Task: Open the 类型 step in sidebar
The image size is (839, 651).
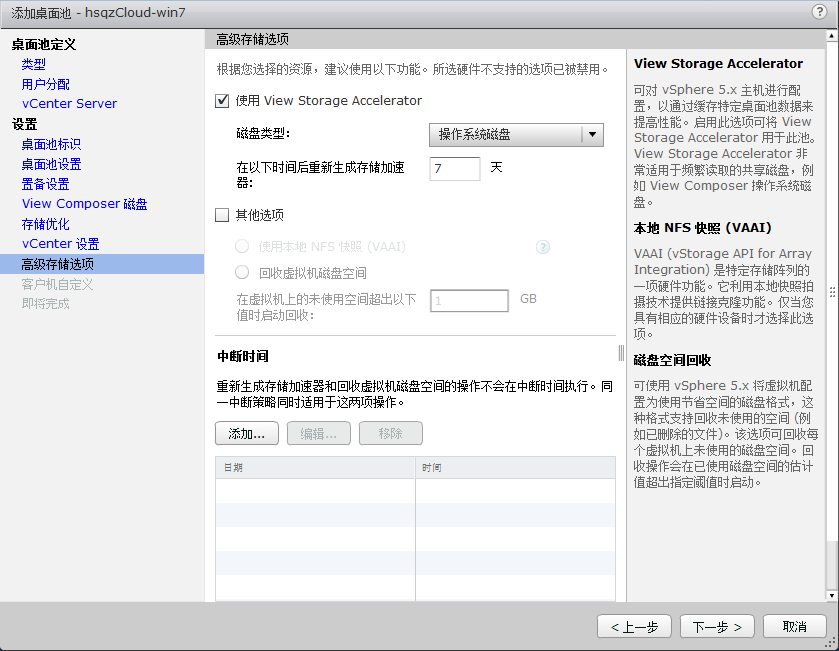Action: pos(34,64)
